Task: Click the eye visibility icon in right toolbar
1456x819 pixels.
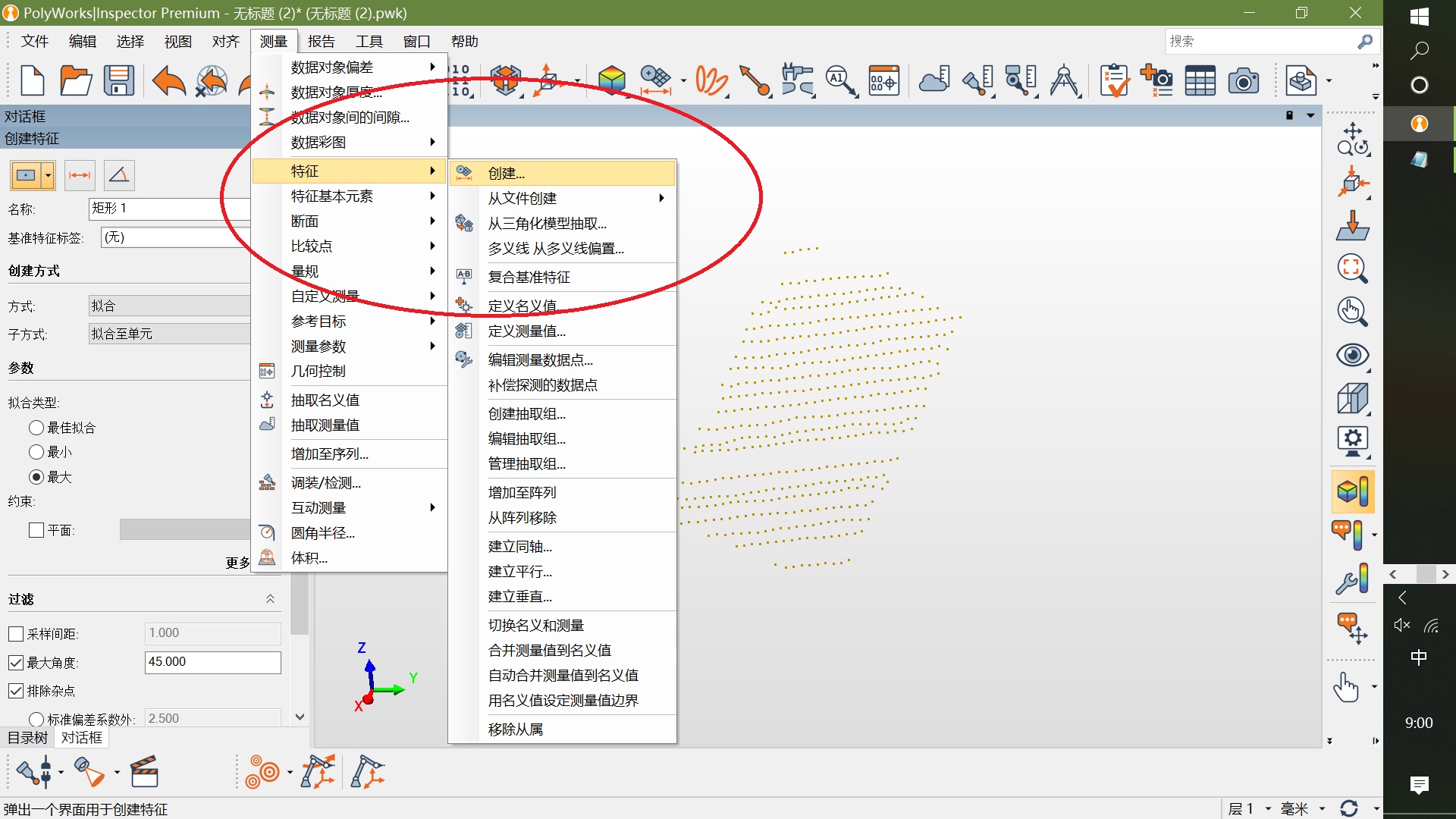Action: pyautogui.click(x=1352, y=355)
